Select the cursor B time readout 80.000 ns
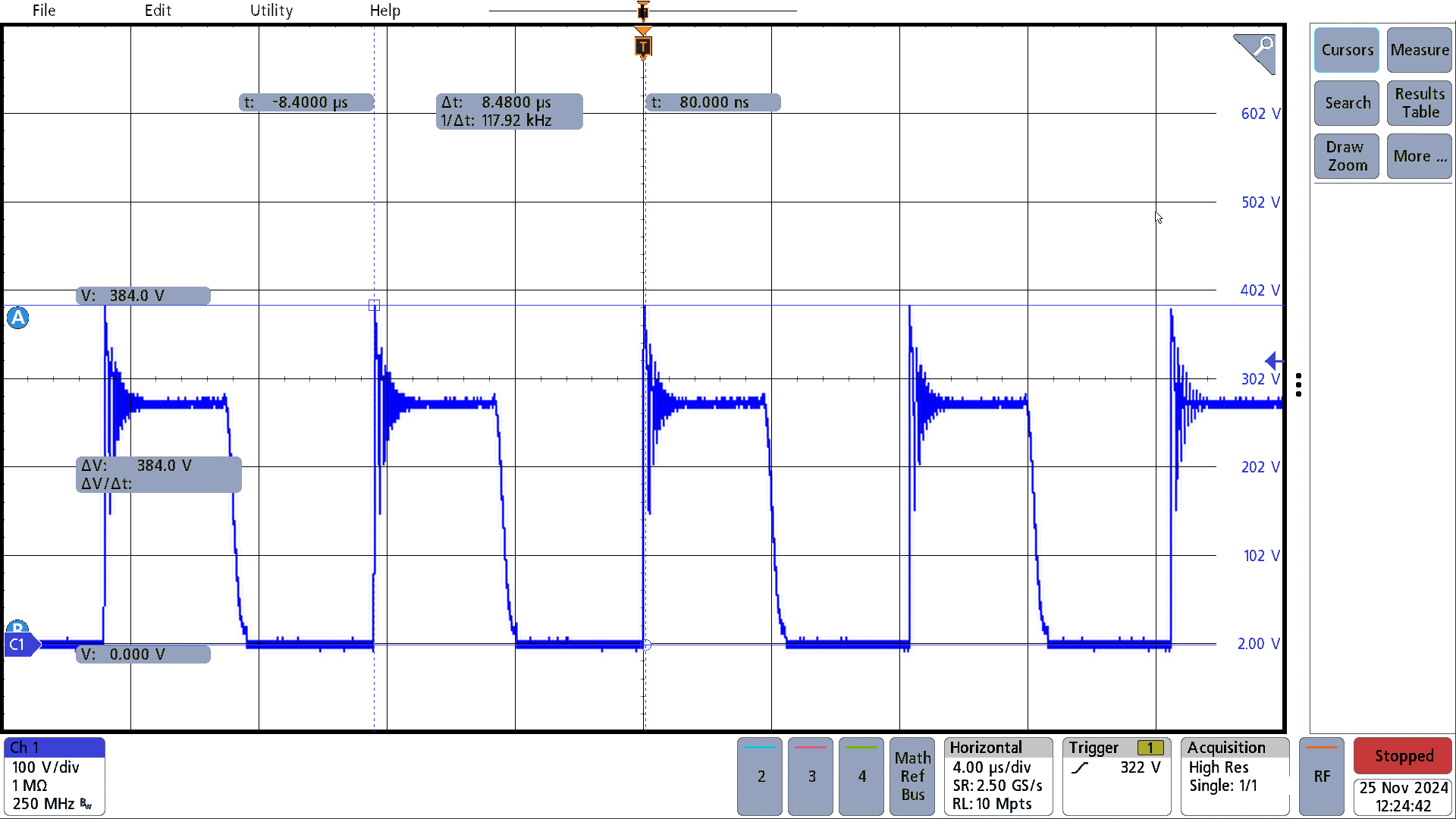The height and width of the screenshot is (819, 1456). pyautogui.click(x=713, y=102)
